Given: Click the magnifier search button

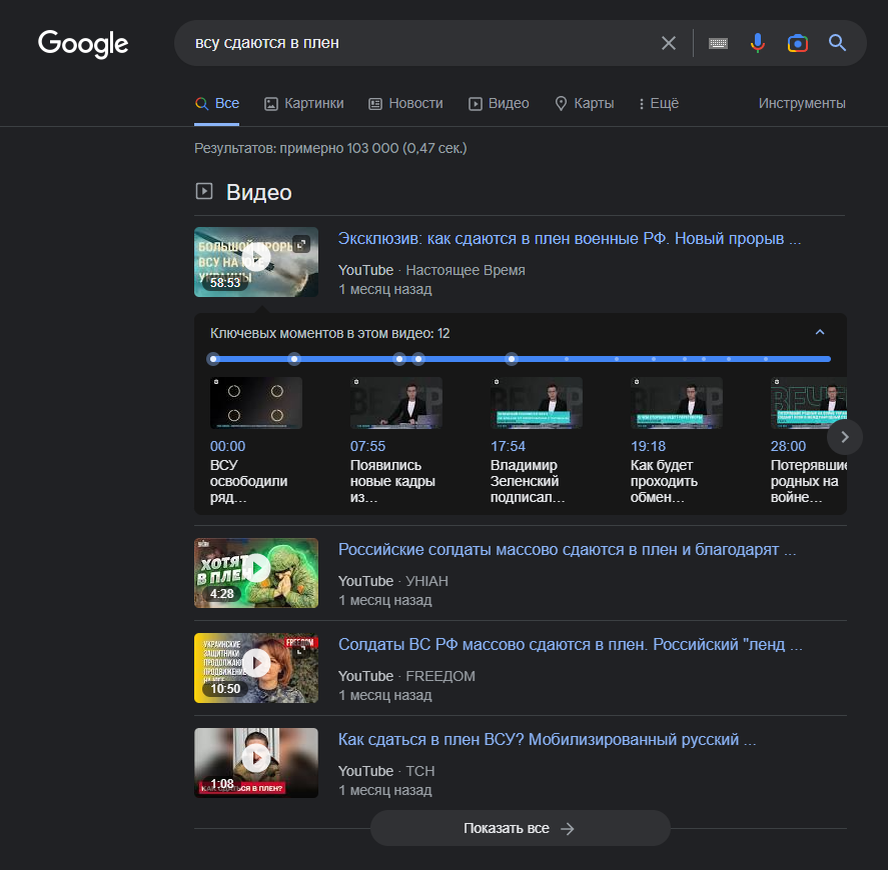Looking at the screenshot, I should [x=837, y=43].
